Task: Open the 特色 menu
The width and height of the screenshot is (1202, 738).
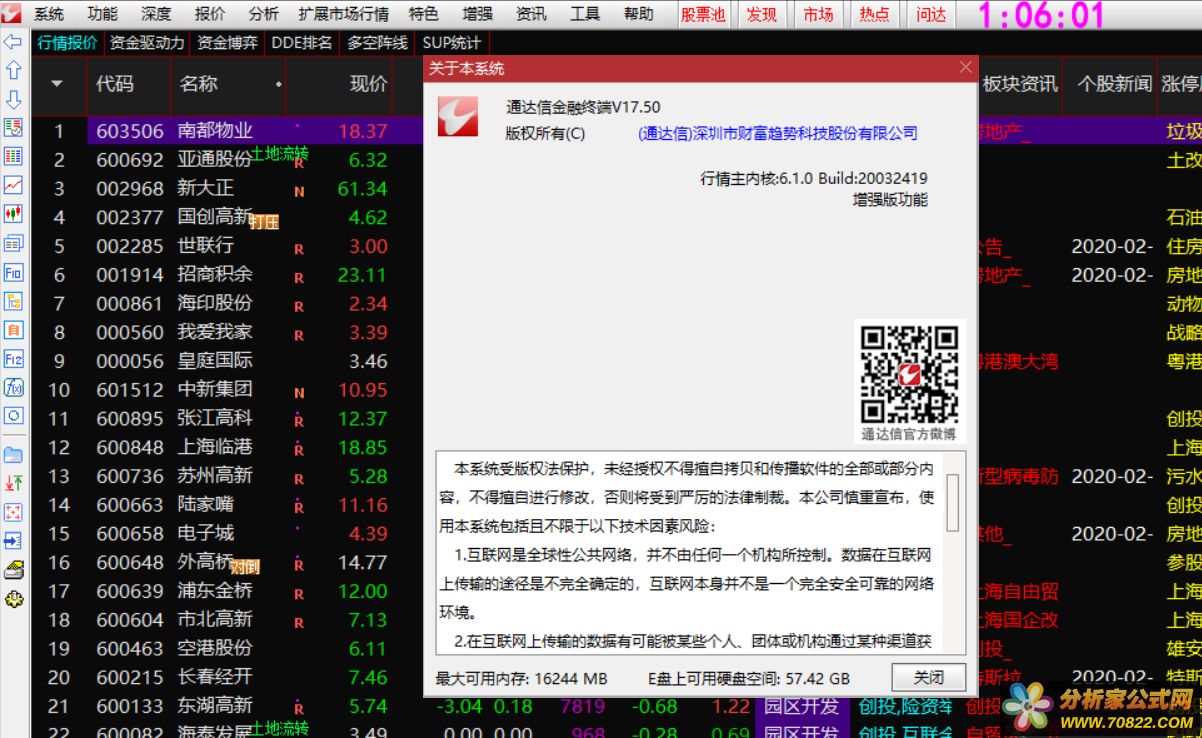Action: pos(424,14)
